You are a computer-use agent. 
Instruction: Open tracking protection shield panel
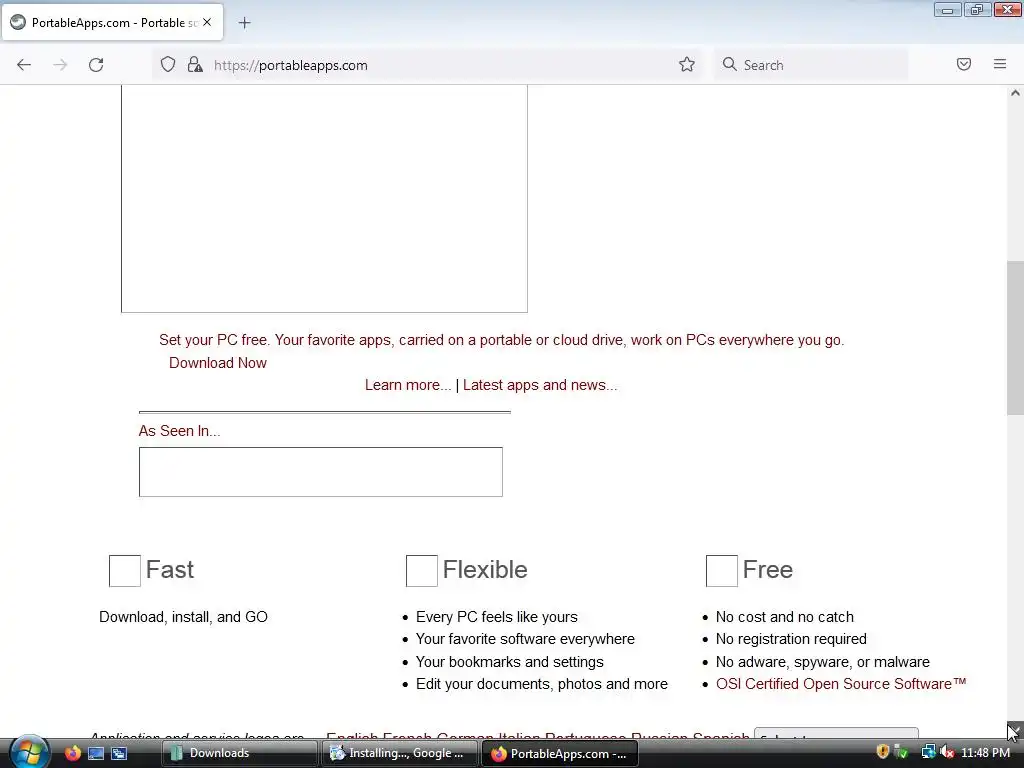pos(168,65)
